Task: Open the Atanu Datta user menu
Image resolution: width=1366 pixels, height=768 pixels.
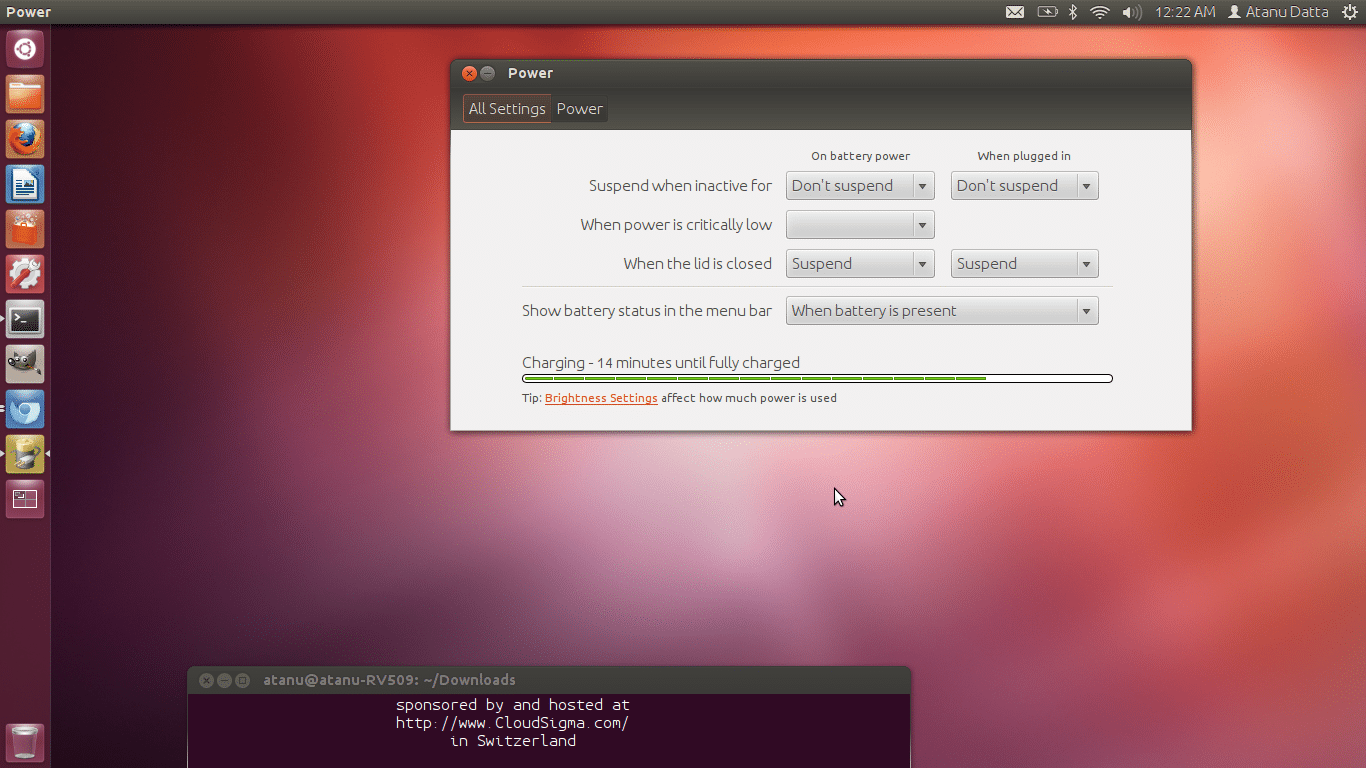Action: click(1278, 12)
